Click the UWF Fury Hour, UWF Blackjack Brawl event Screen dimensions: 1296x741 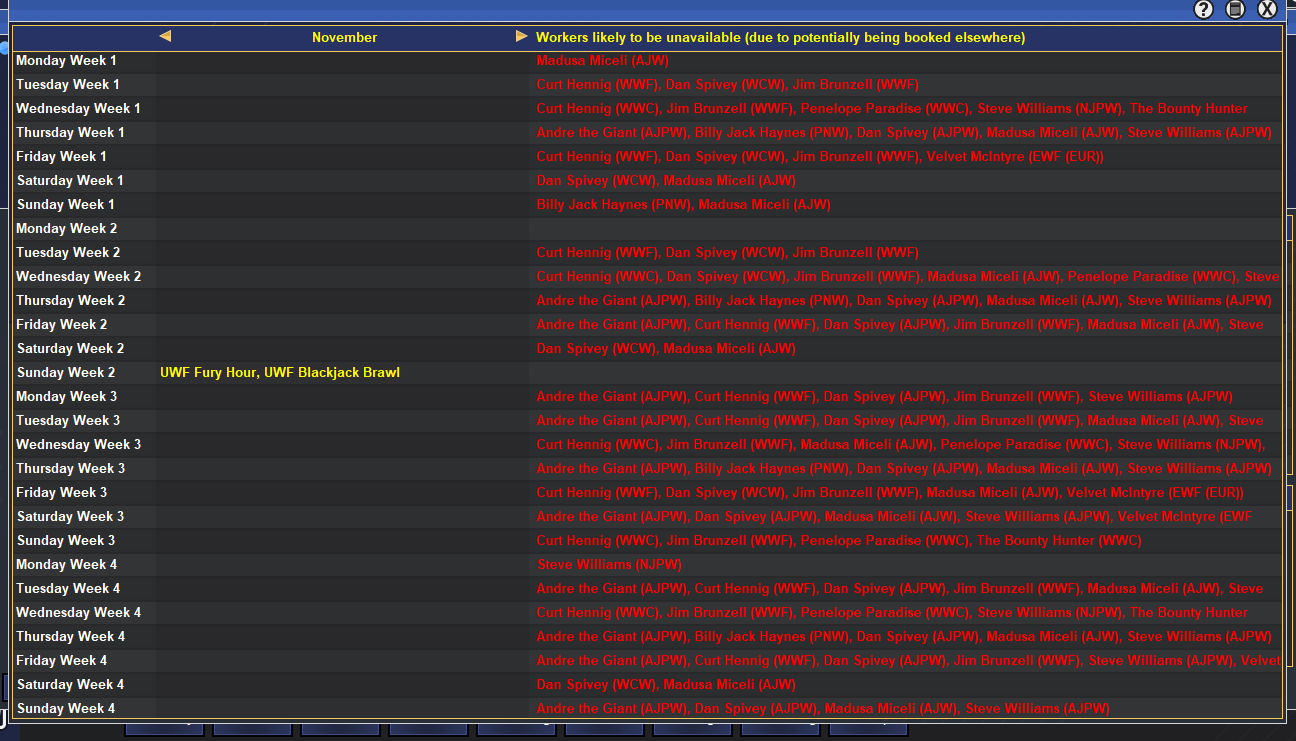(280, 373)
